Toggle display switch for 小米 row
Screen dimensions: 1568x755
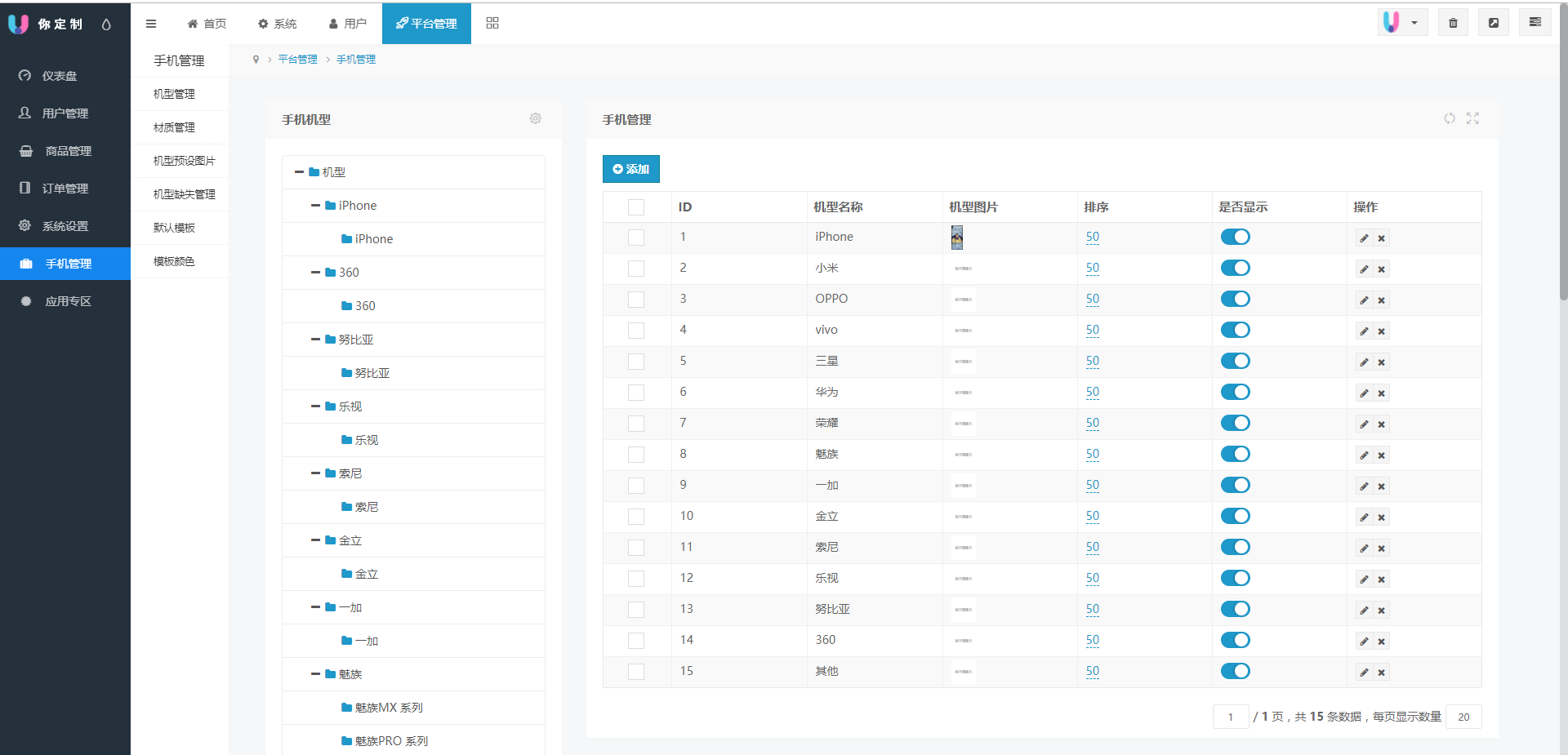1235,268
